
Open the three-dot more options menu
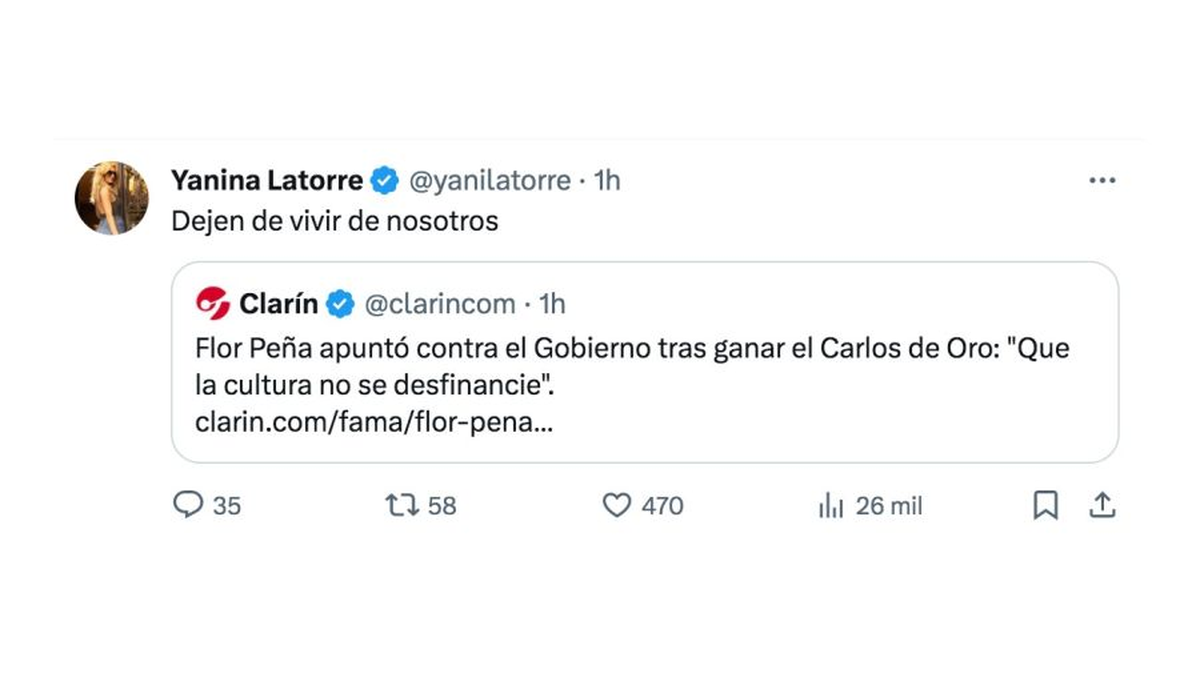pyautogui.click(x=1101, y=181)
